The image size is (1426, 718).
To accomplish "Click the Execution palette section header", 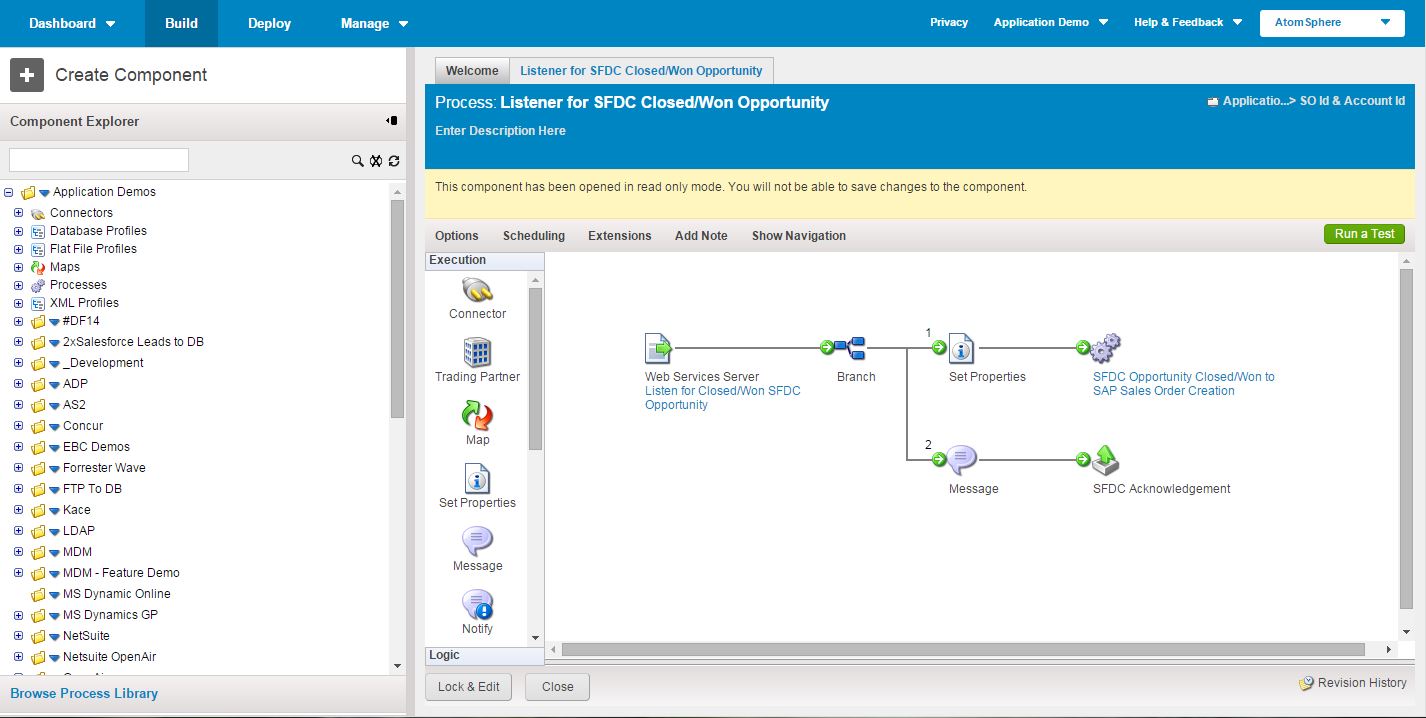I will coord(485,261).
